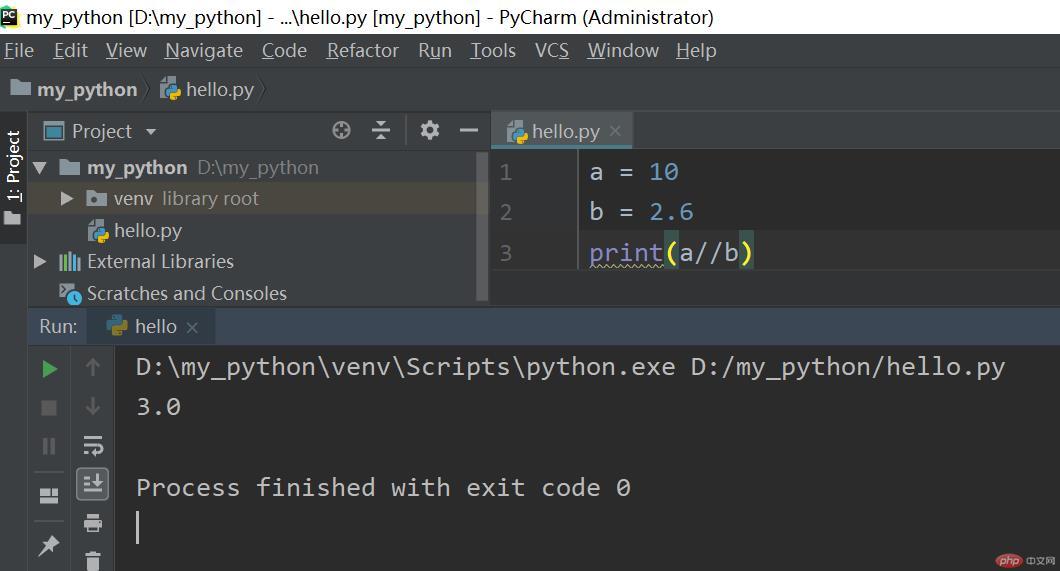
Task: Open the Refactor menu
Action: pos(362,50)
